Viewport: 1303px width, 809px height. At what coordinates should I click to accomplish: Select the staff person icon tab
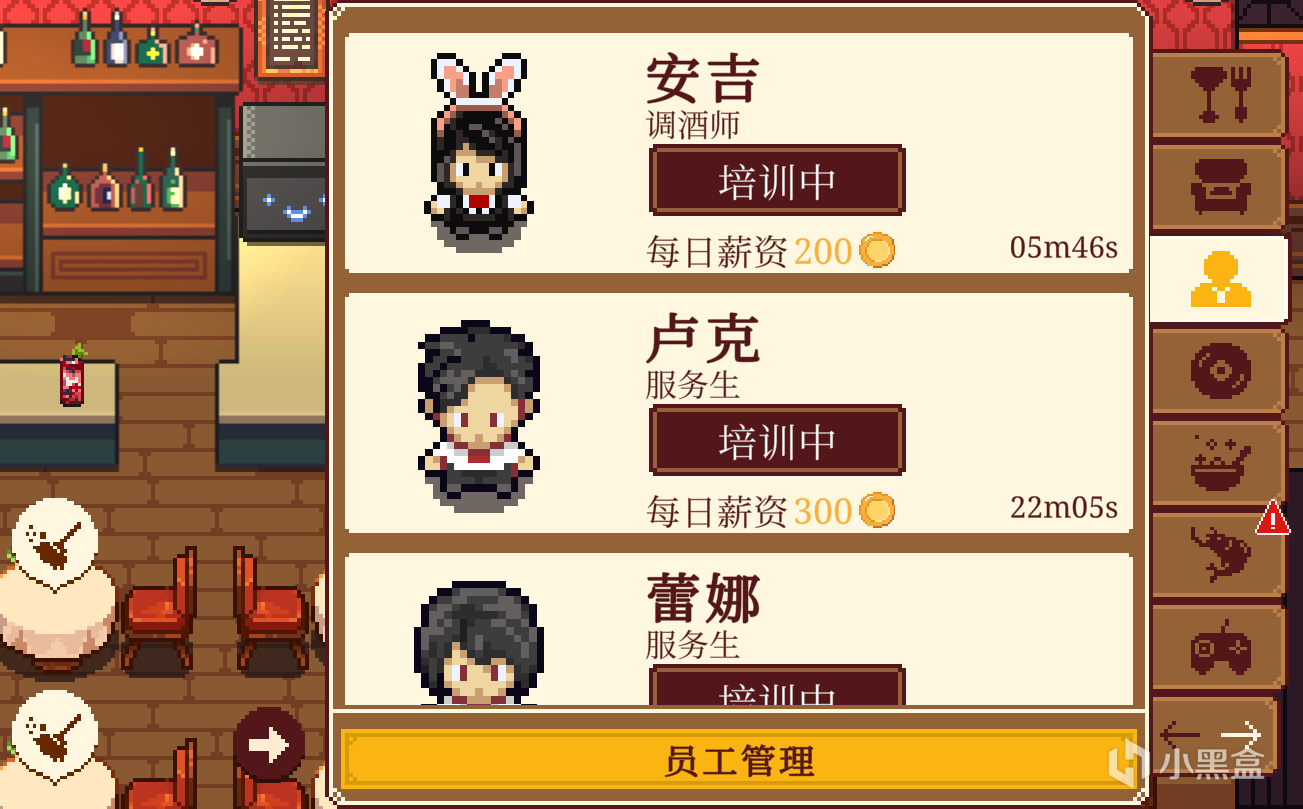tap(1219, 279)
